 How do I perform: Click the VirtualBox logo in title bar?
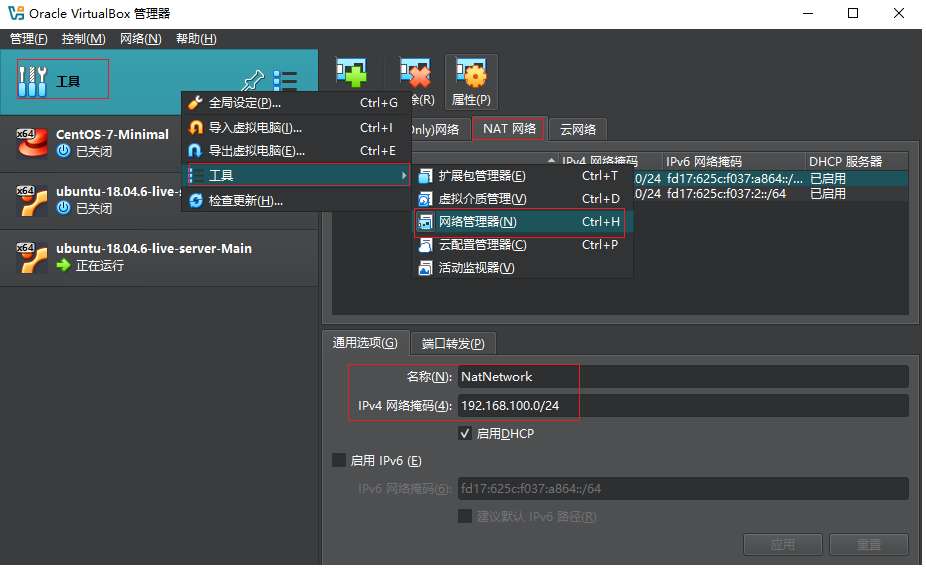tap(16, 13)
